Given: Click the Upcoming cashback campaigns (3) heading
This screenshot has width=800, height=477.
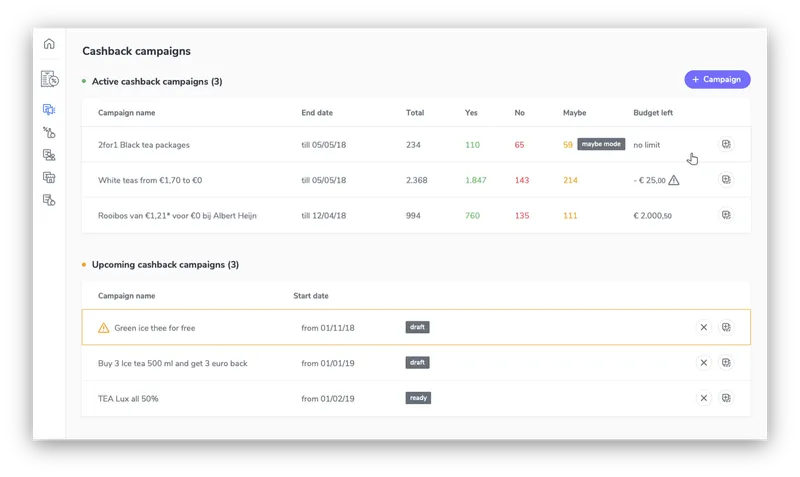Looking at the screenshot, I should point(165,265).
